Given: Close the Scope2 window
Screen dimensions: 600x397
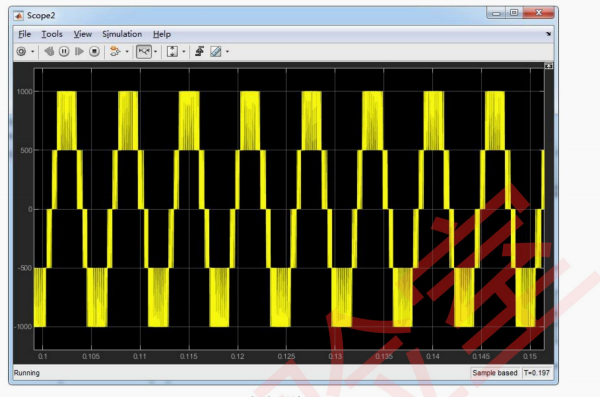Looking at the screenshot, I should [538, 13].
